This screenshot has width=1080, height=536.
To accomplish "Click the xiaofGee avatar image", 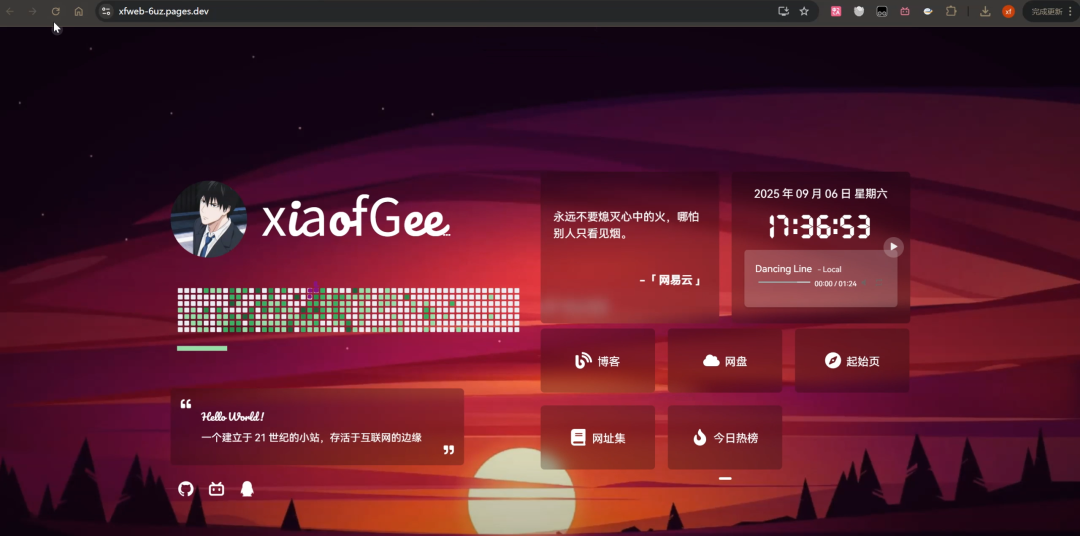I will [x=209, y=219].
